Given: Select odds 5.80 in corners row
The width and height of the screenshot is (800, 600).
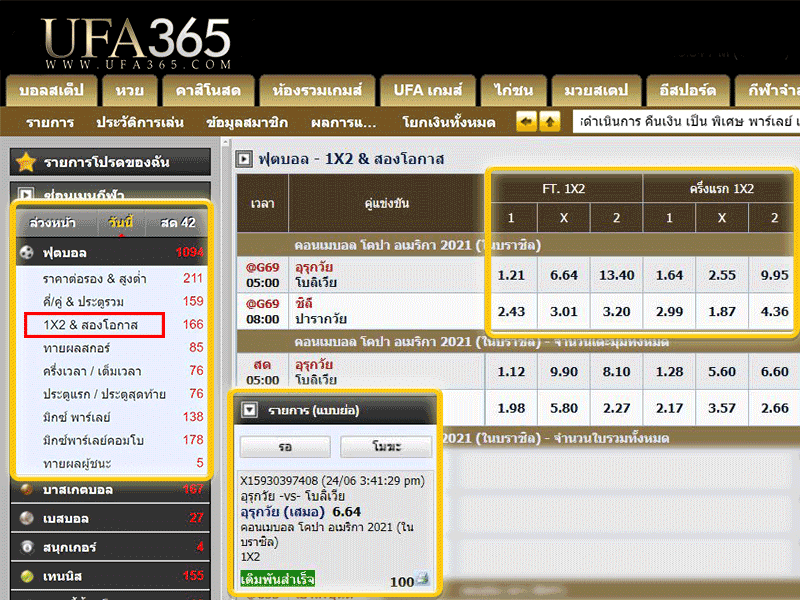Looking at the screenshot, I should (x=564, y=408).
